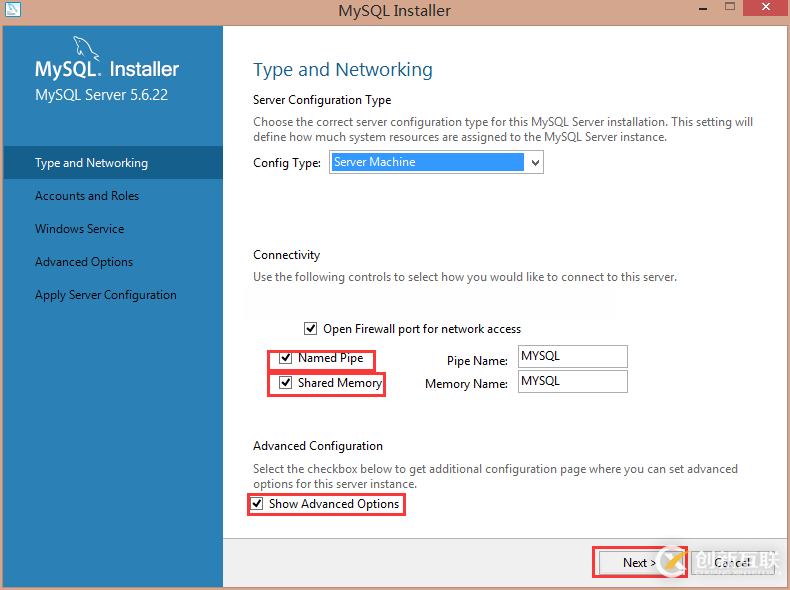Viewport: 790px width, 590px height.
Task: Open the Config Type dropdown arrow
Action: pyautogui.click(x=535, y=162)
